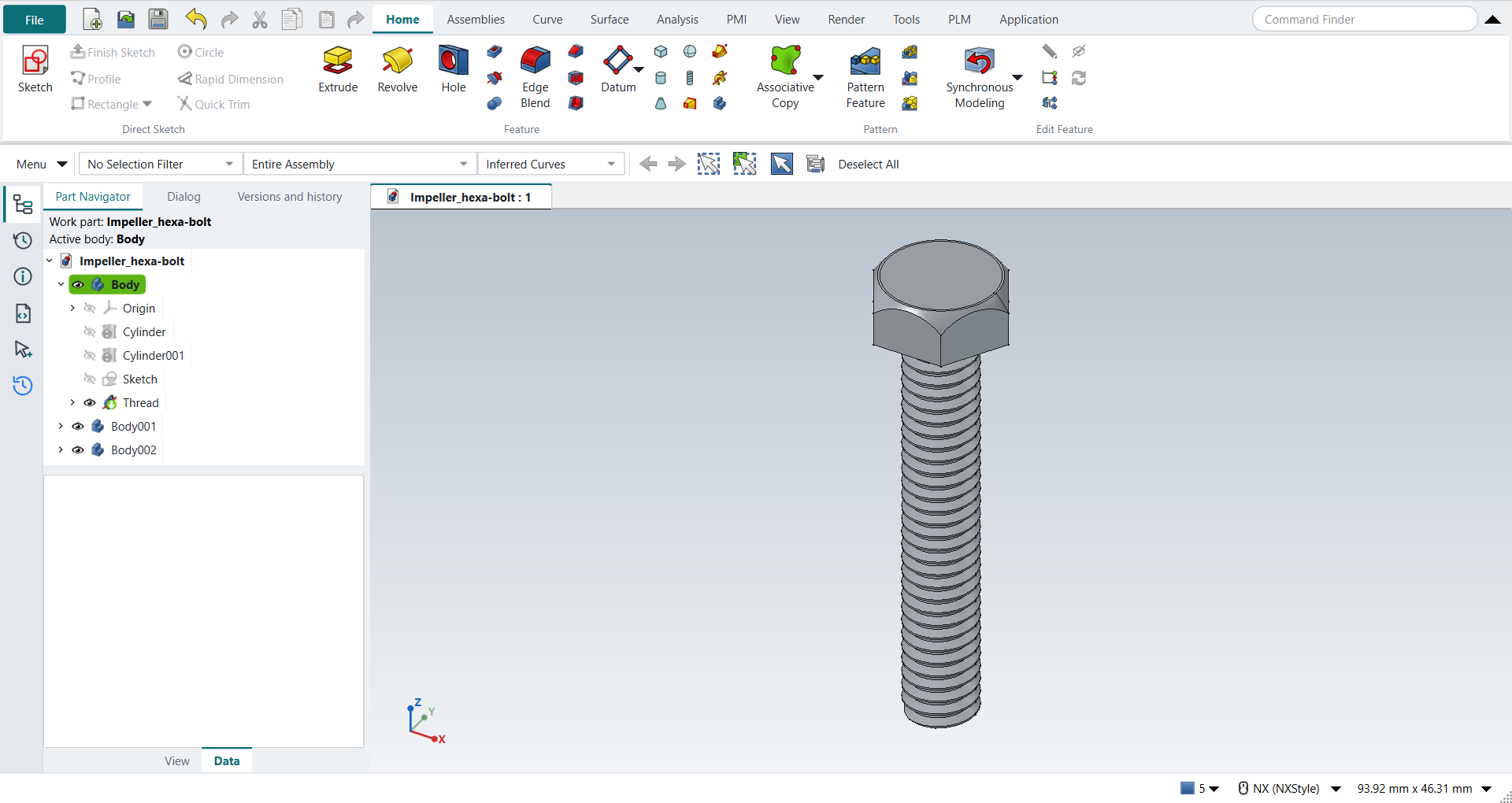
Task: Expand the Body002 node
Action: 61,450
